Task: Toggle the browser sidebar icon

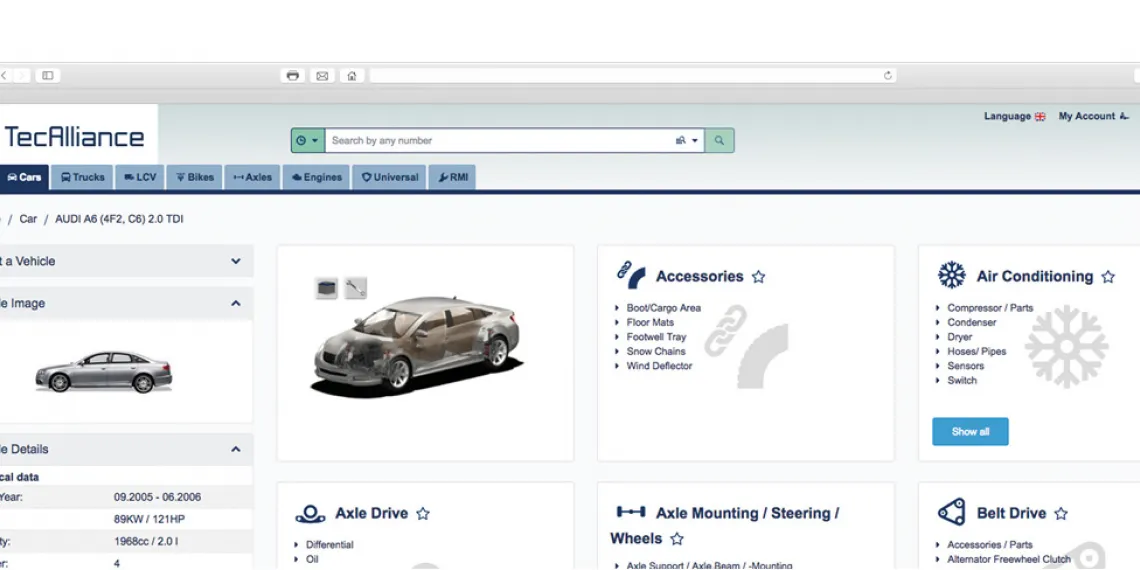Action: [x=47, y=76]
